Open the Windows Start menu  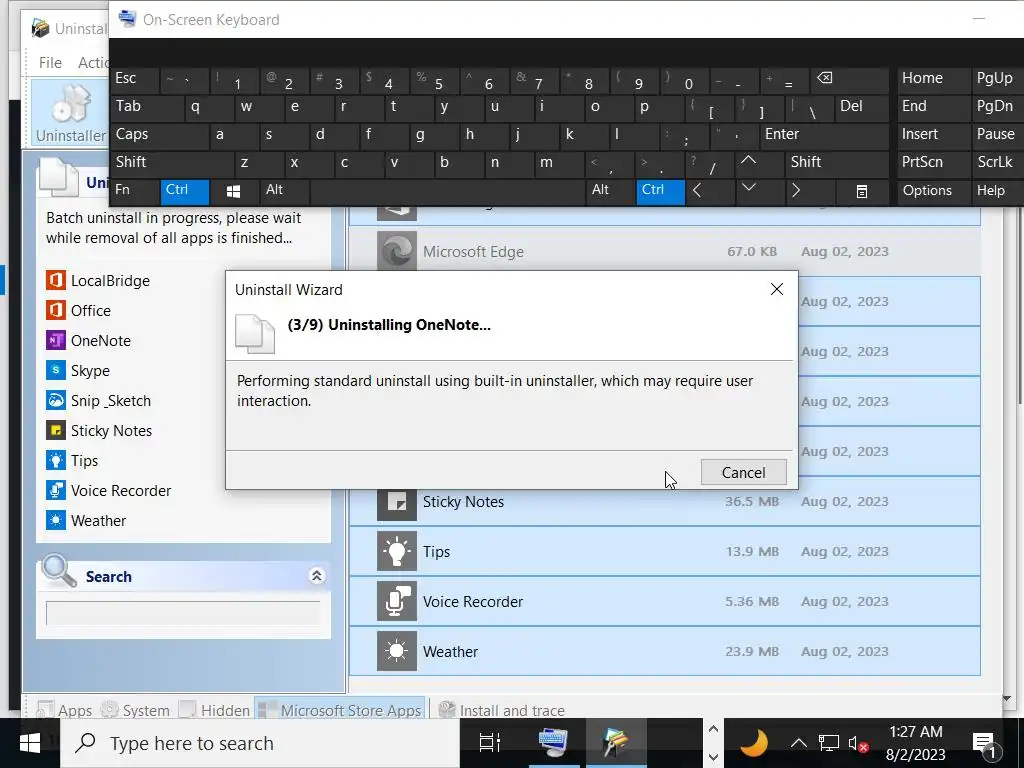click(30, 743)
